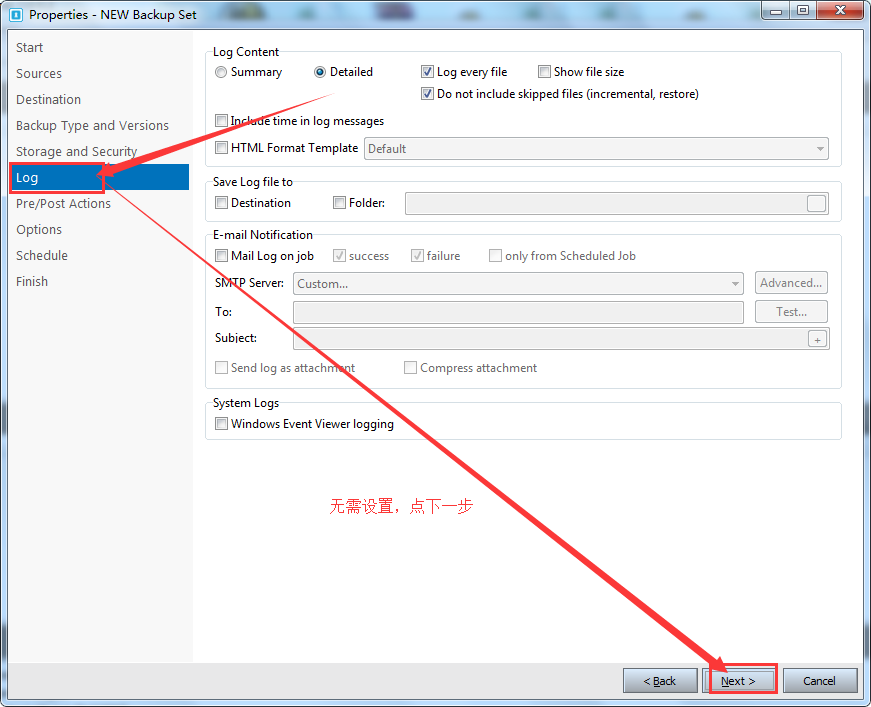Open the HTML Format Template dropdown
The width and height of the screenshot is (871, 707).
596,149
